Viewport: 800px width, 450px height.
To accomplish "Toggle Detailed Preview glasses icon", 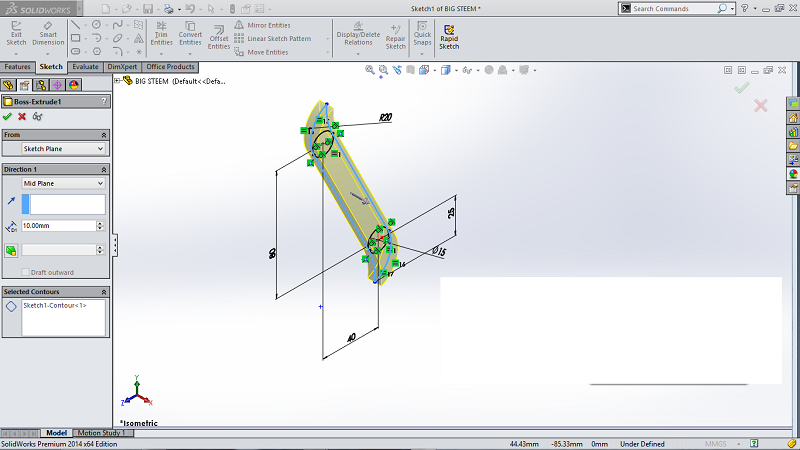I will coord(37,116).
